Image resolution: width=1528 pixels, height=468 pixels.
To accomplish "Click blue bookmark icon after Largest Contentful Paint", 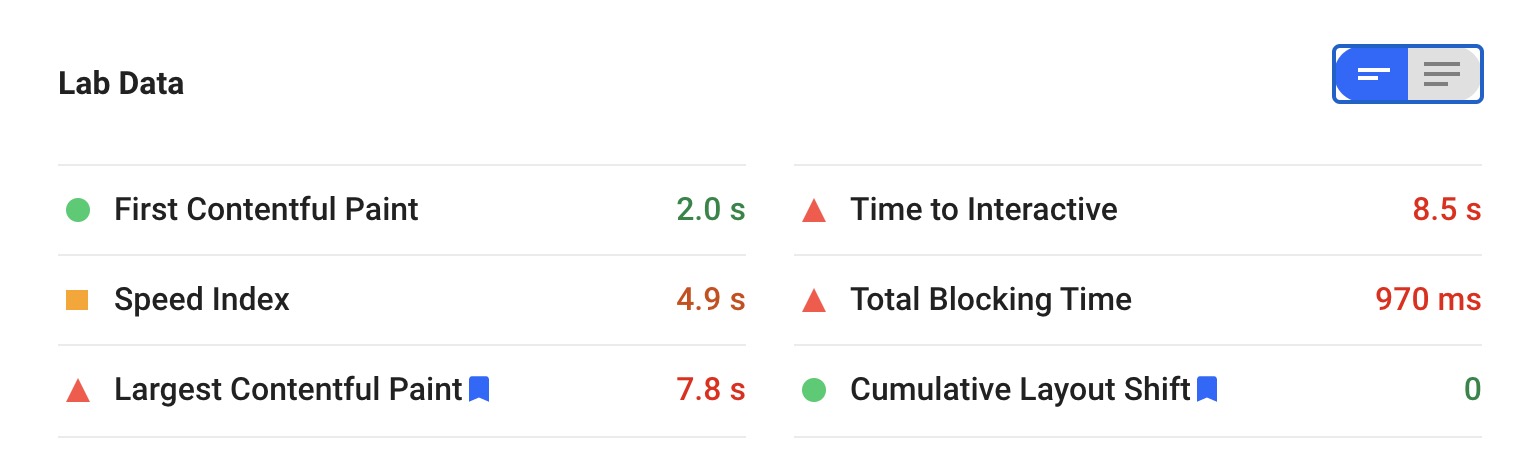I will click(x=479, y=389).
